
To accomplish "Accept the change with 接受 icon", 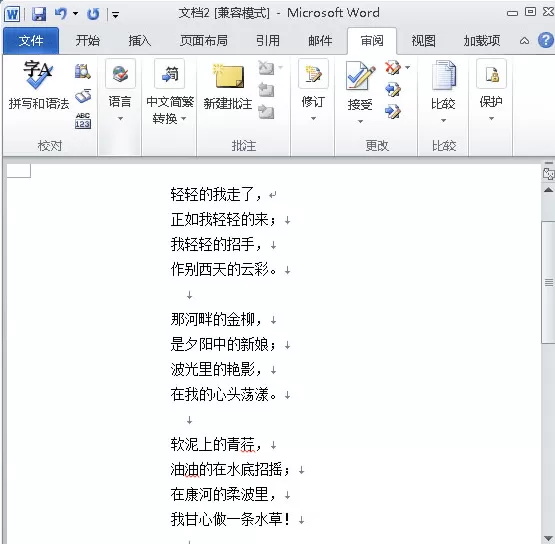I will [360, 76].
